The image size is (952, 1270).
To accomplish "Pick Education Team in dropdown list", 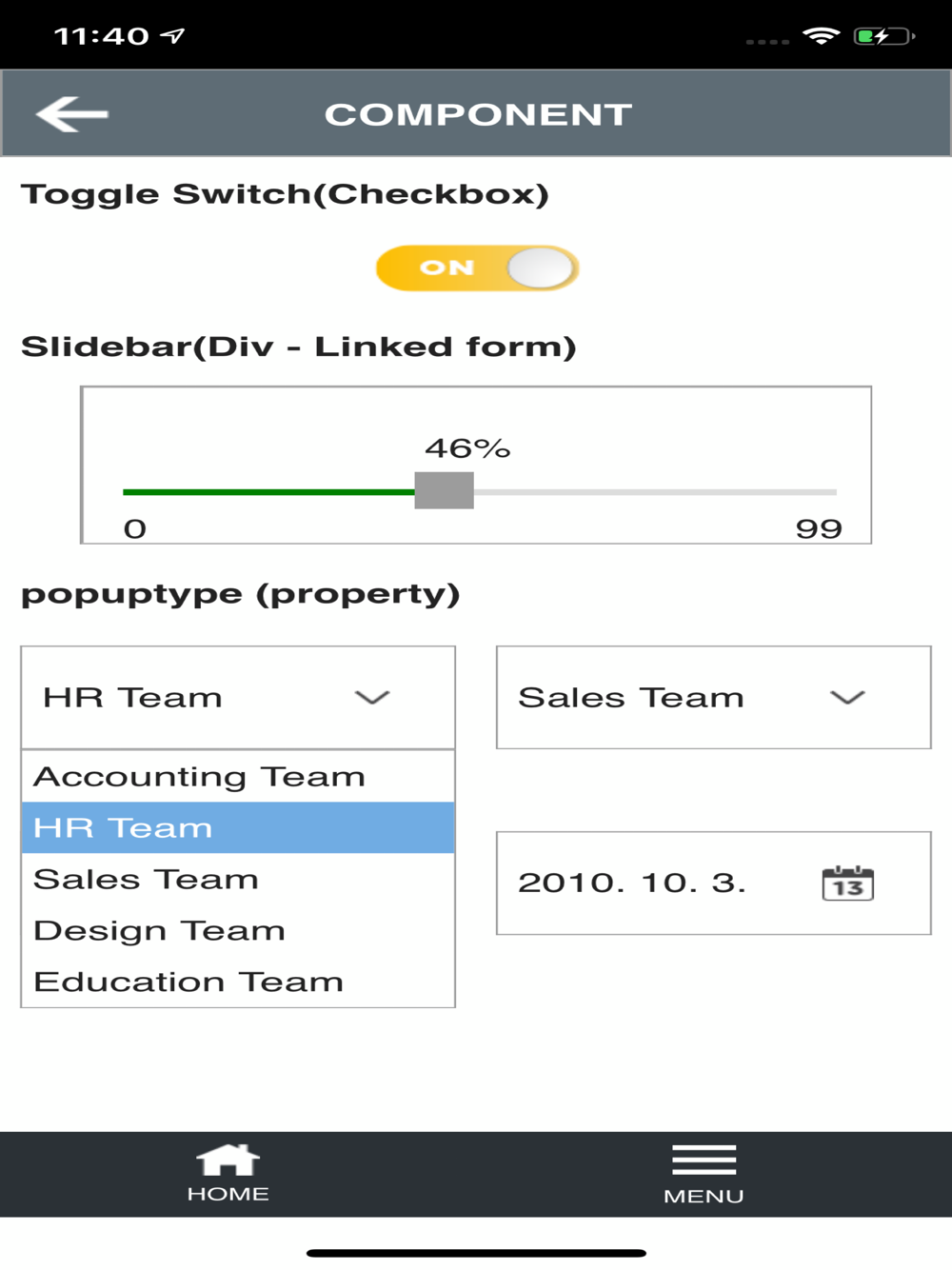I will [x=188, y=982].
